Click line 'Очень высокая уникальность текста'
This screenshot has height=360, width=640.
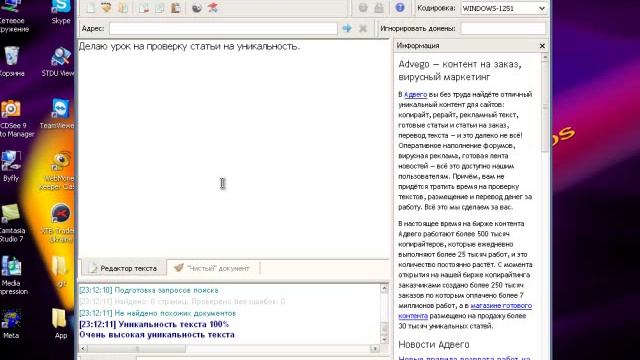157,335
